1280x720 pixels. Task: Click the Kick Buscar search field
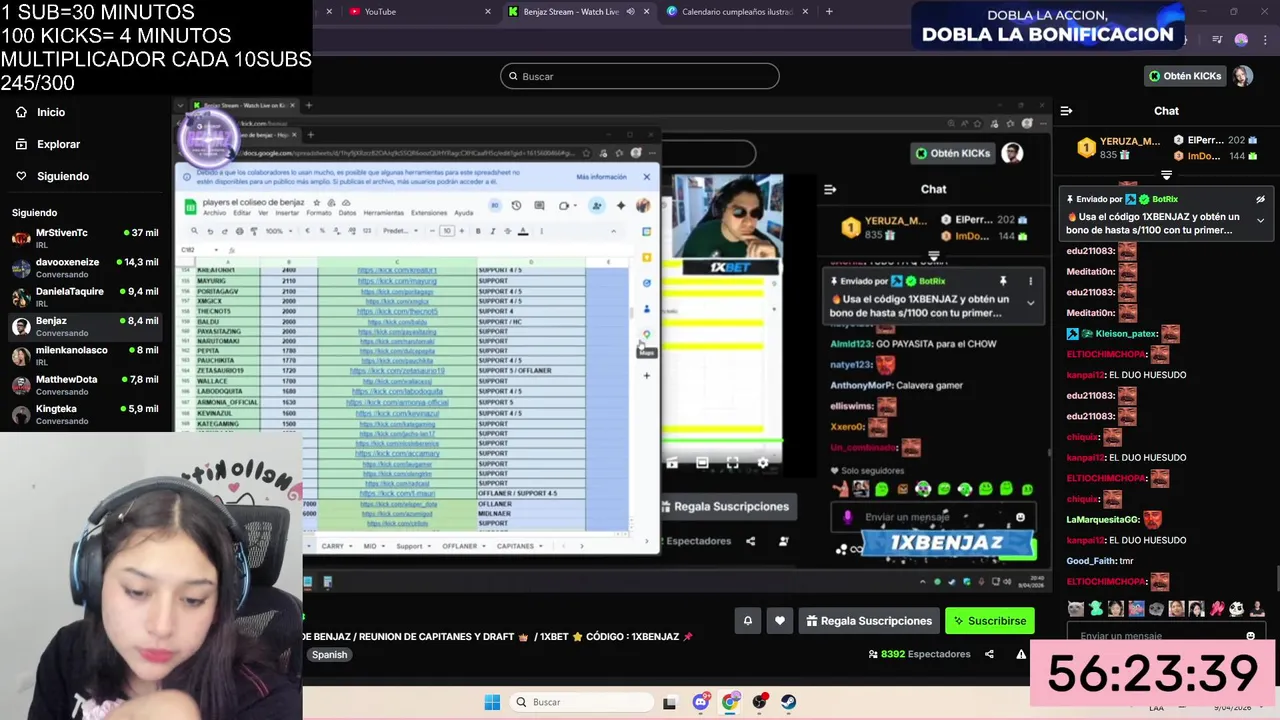pos(640,76)
